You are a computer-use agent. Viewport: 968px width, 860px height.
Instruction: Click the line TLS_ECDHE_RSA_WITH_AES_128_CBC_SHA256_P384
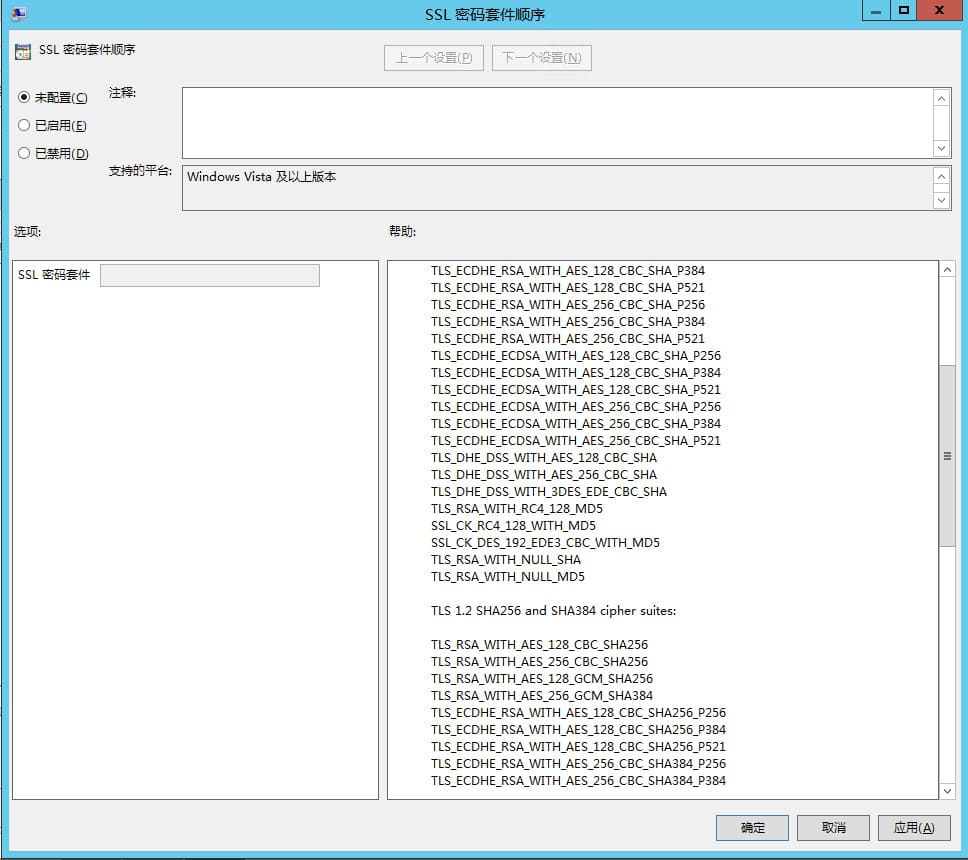578,729
